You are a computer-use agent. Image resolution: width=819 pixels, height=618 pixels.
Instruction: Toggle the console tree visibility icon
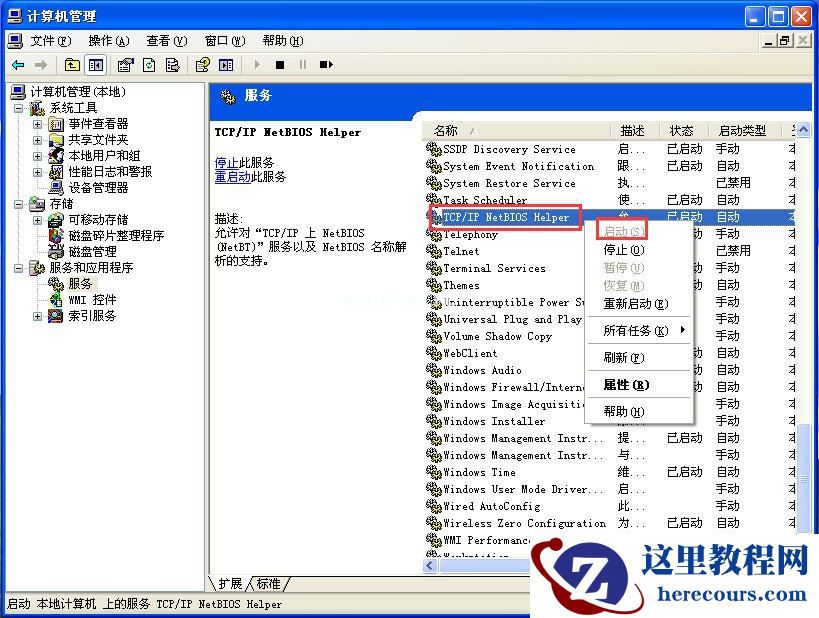tap(95, 64)
